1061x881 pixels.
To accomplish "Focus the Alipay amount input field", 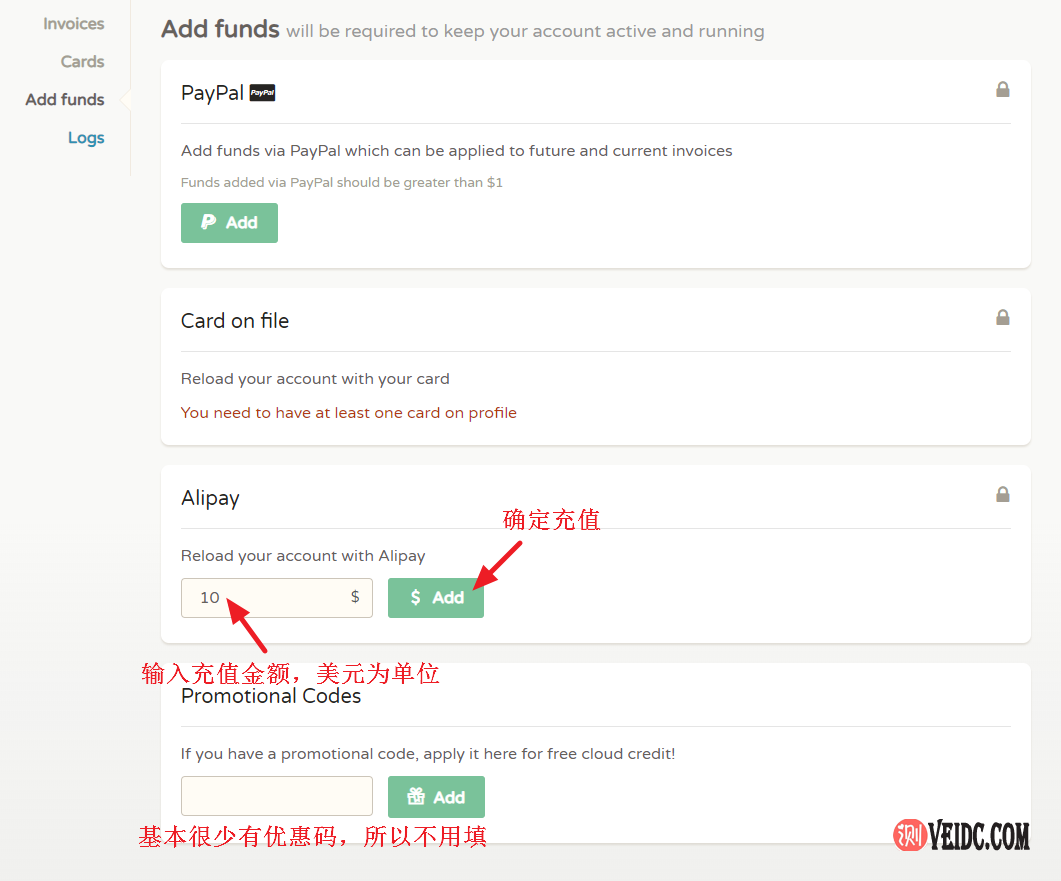I will click(x=277, y=597).
